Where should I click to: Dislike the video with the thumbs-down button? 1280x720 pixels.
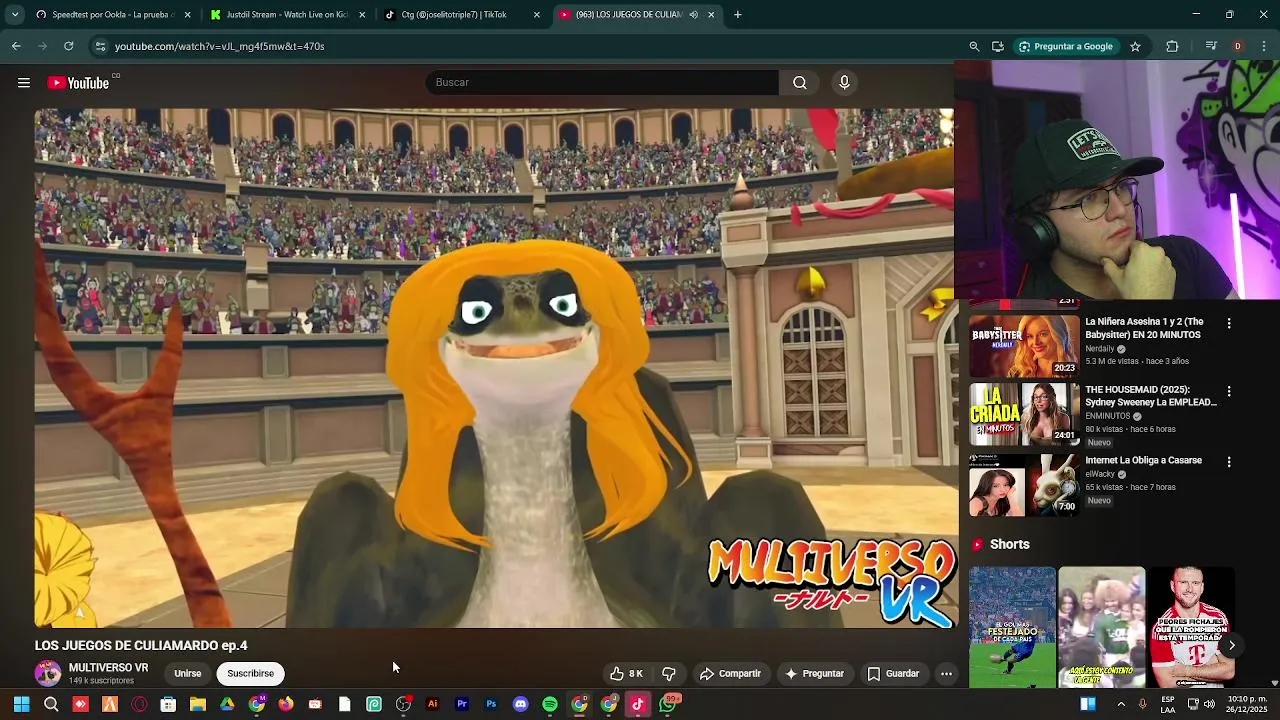click(x=669, y=674)
